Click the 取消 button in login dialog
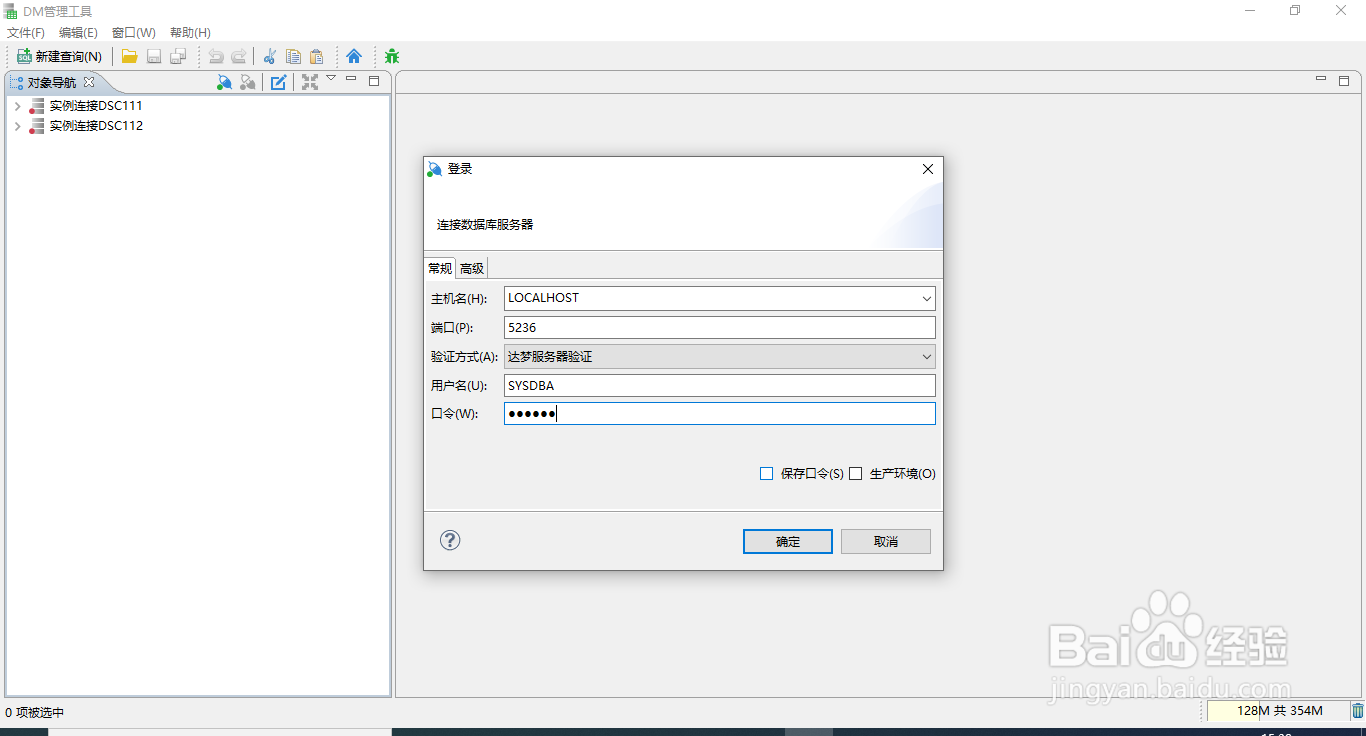The height and width of the screenshot is (736, 1366). point(886,541)
